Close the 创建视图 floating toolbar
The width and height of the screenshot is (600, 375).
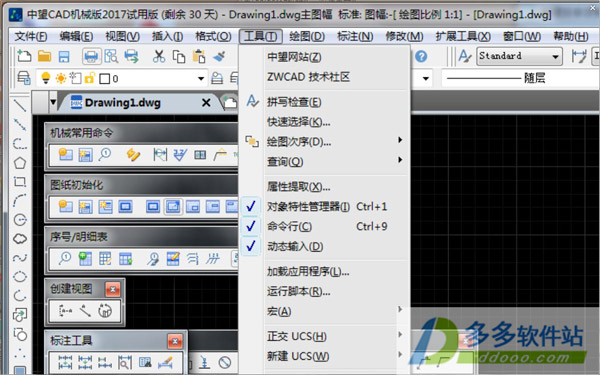coord(112,289)
